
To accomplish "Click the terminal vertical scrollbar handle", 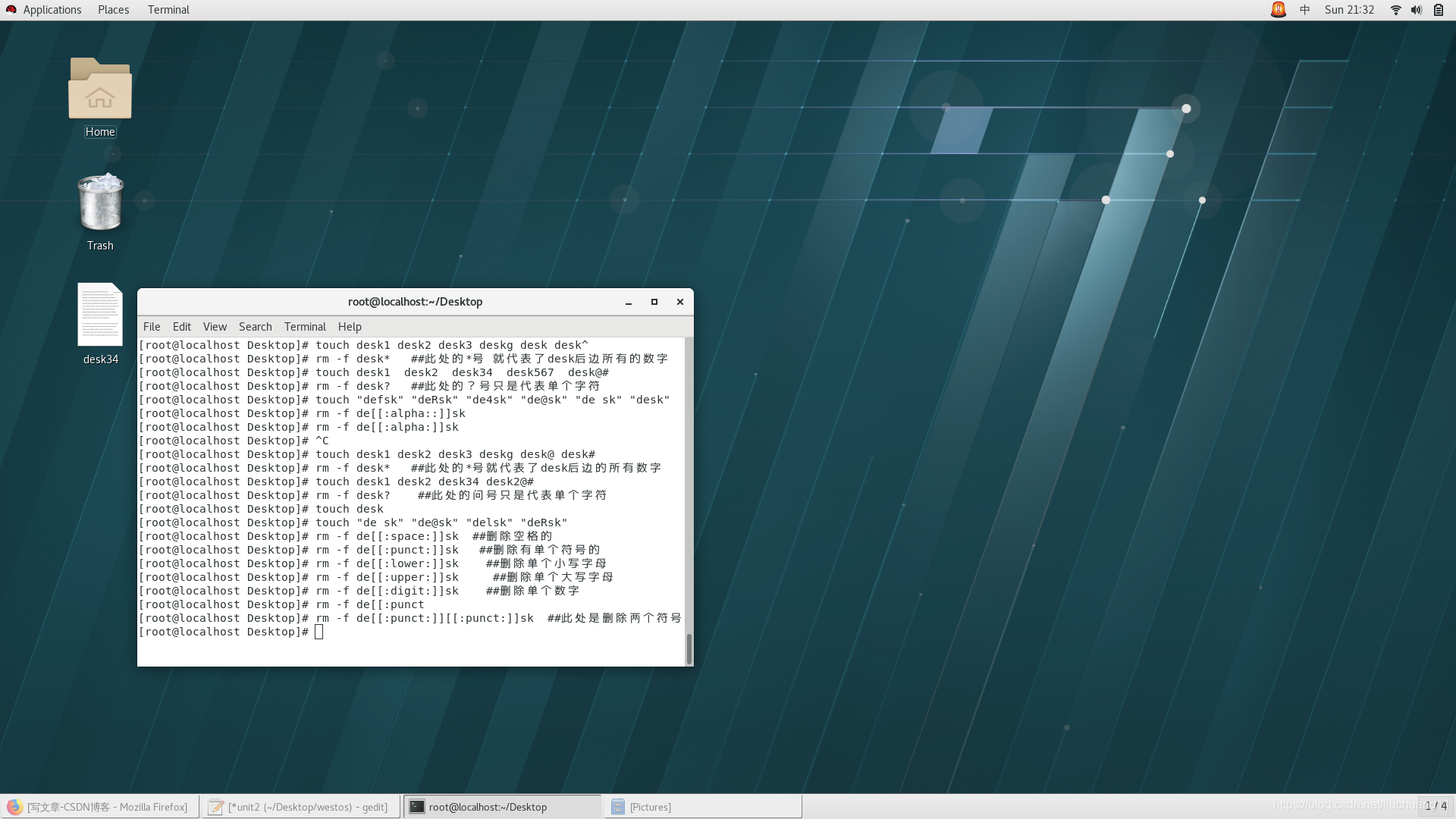I will (x=689, y=649).
